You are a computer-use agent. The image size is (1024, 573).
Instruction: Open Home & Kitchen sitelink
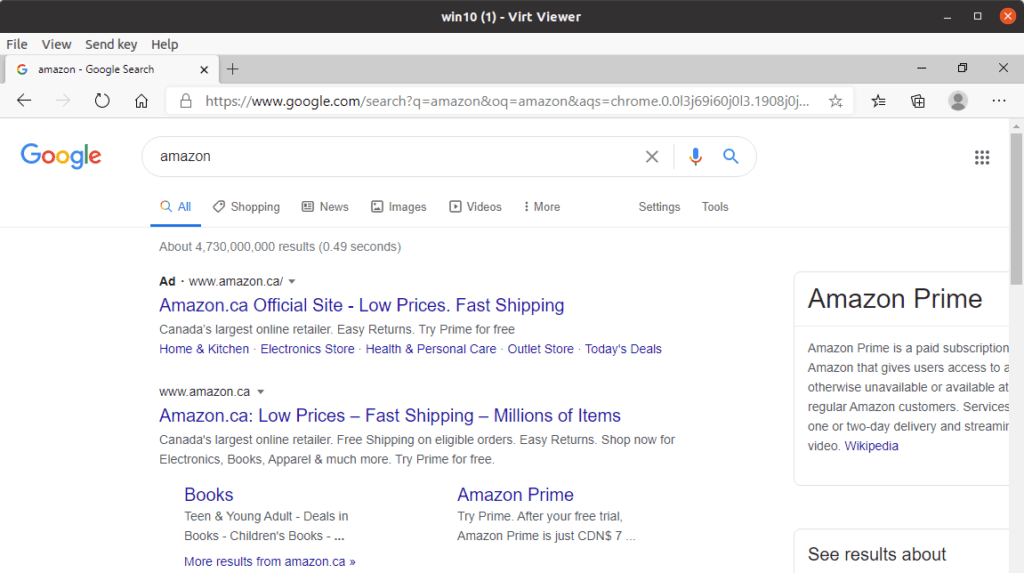(204, 349)
